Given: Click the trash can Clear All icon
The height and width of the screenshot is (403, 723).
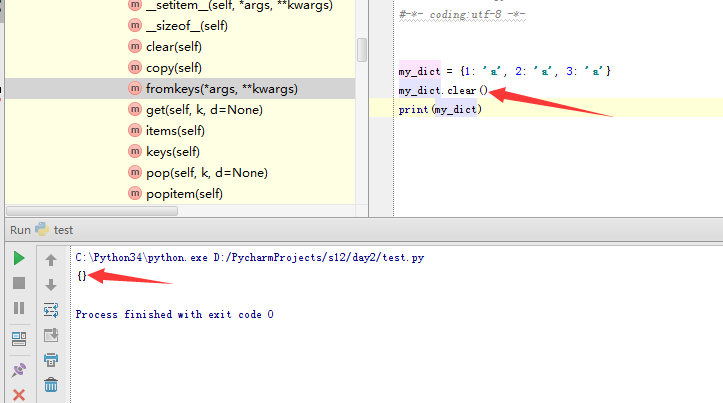Looking at the screenshot, I should [x=51, y=385].
